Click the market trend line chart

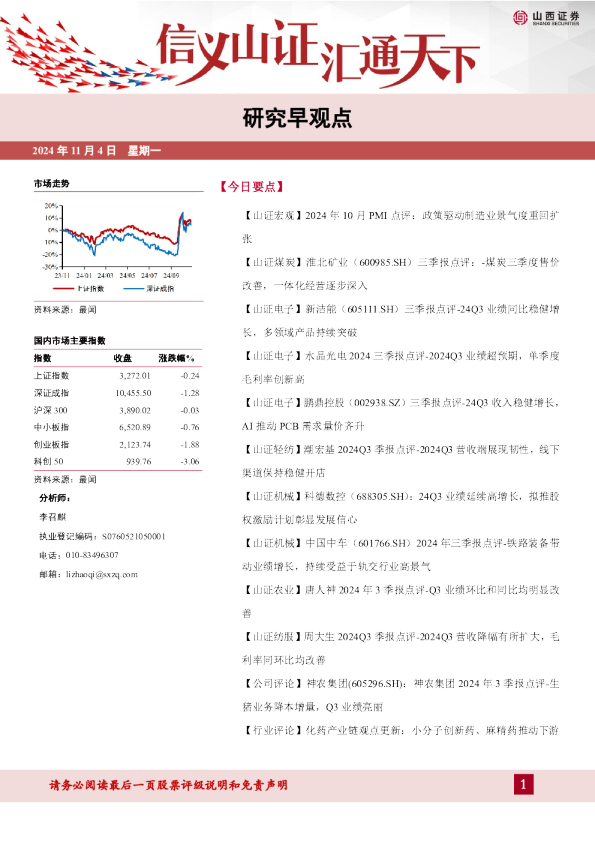(118, 241)
